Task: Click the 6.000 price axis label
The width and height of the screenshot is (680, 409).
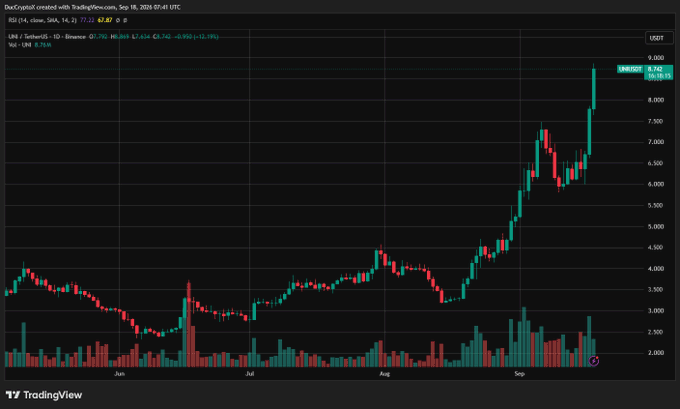Action: tap(656, 184)
